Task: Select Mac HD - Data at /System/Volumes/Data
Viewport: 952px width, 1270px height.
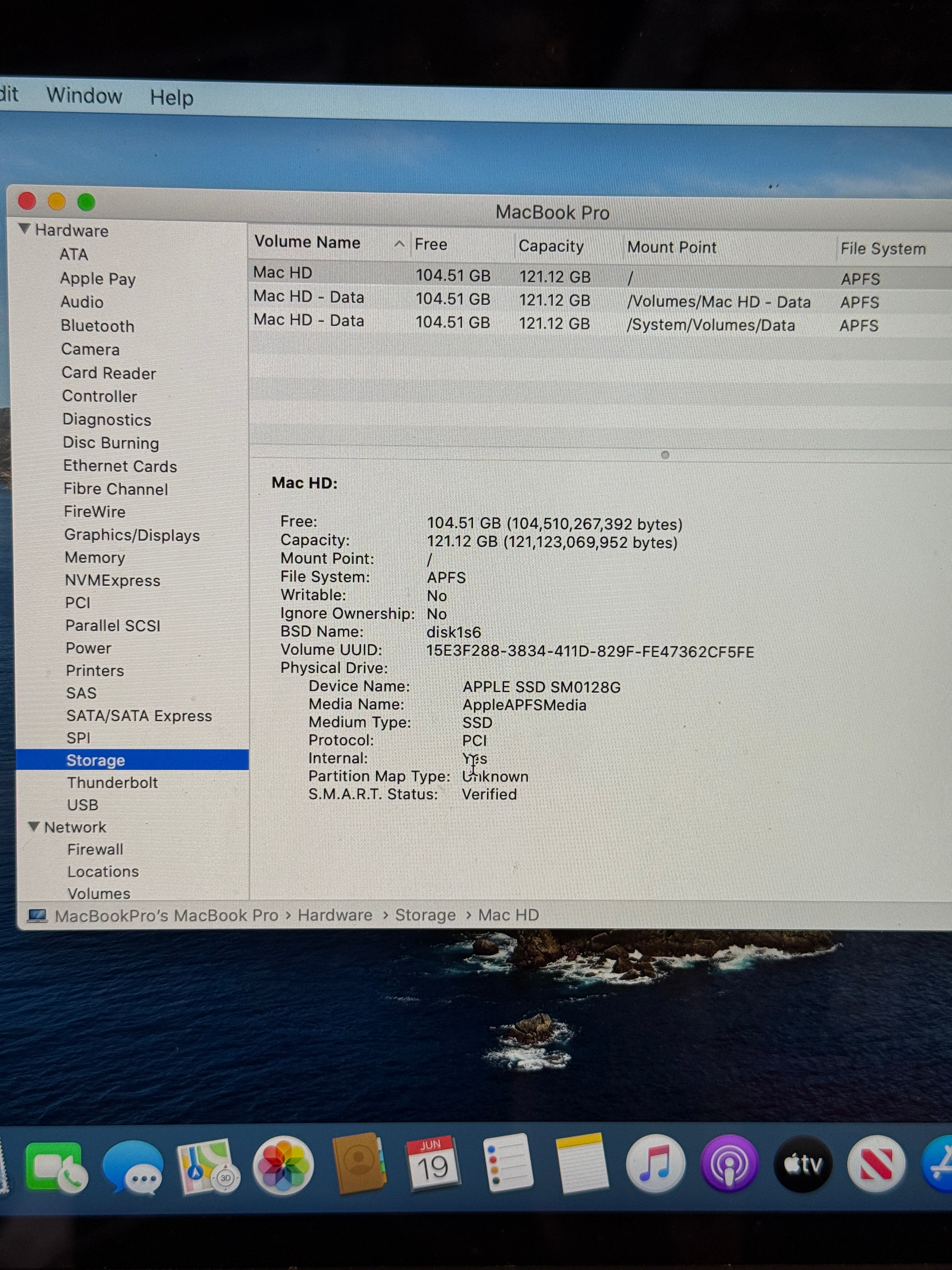Action: [600, 323]
